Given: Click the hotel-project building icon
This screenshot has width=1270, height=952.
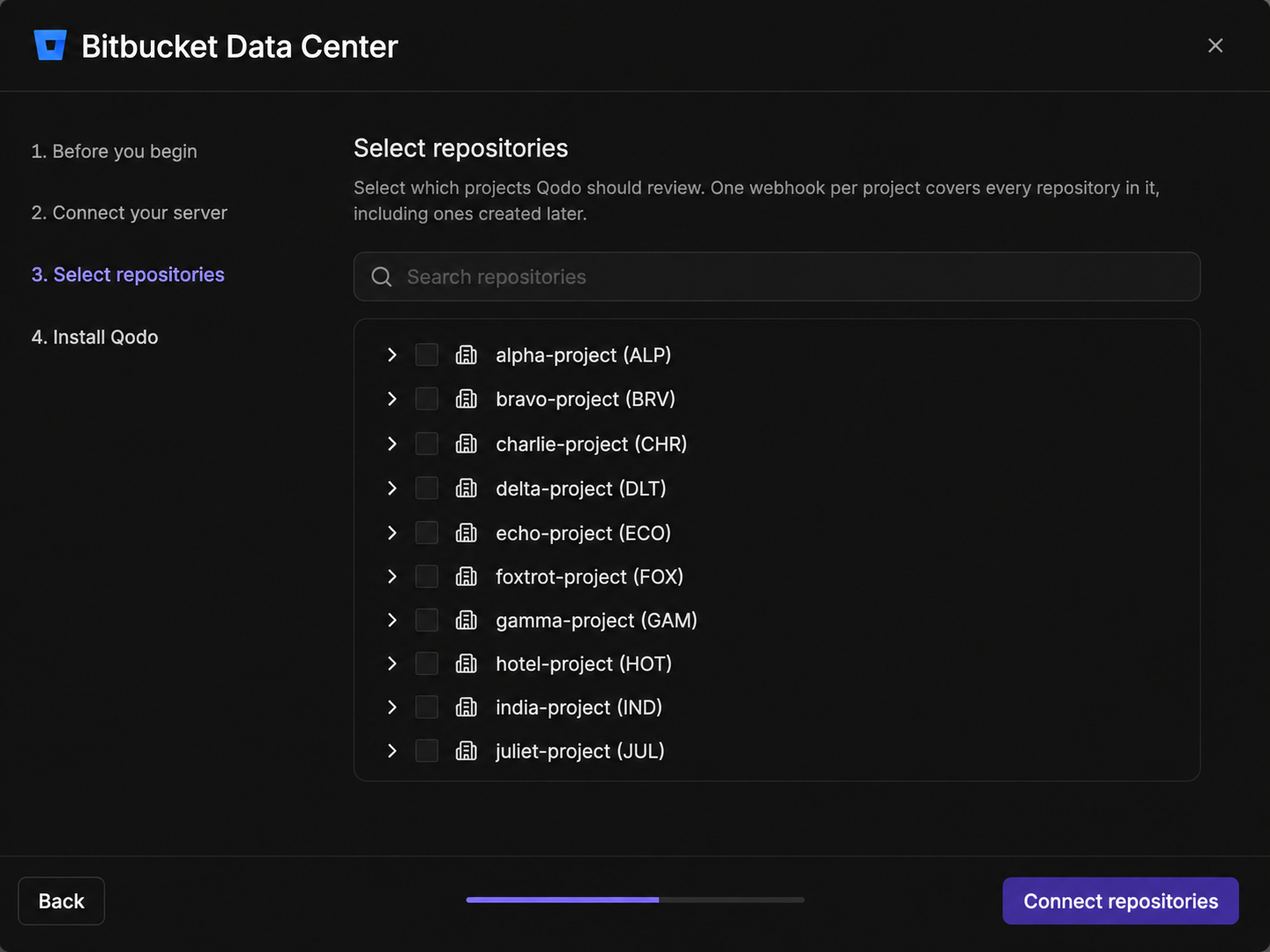Looking at the screenshot, I should point(467,664).
